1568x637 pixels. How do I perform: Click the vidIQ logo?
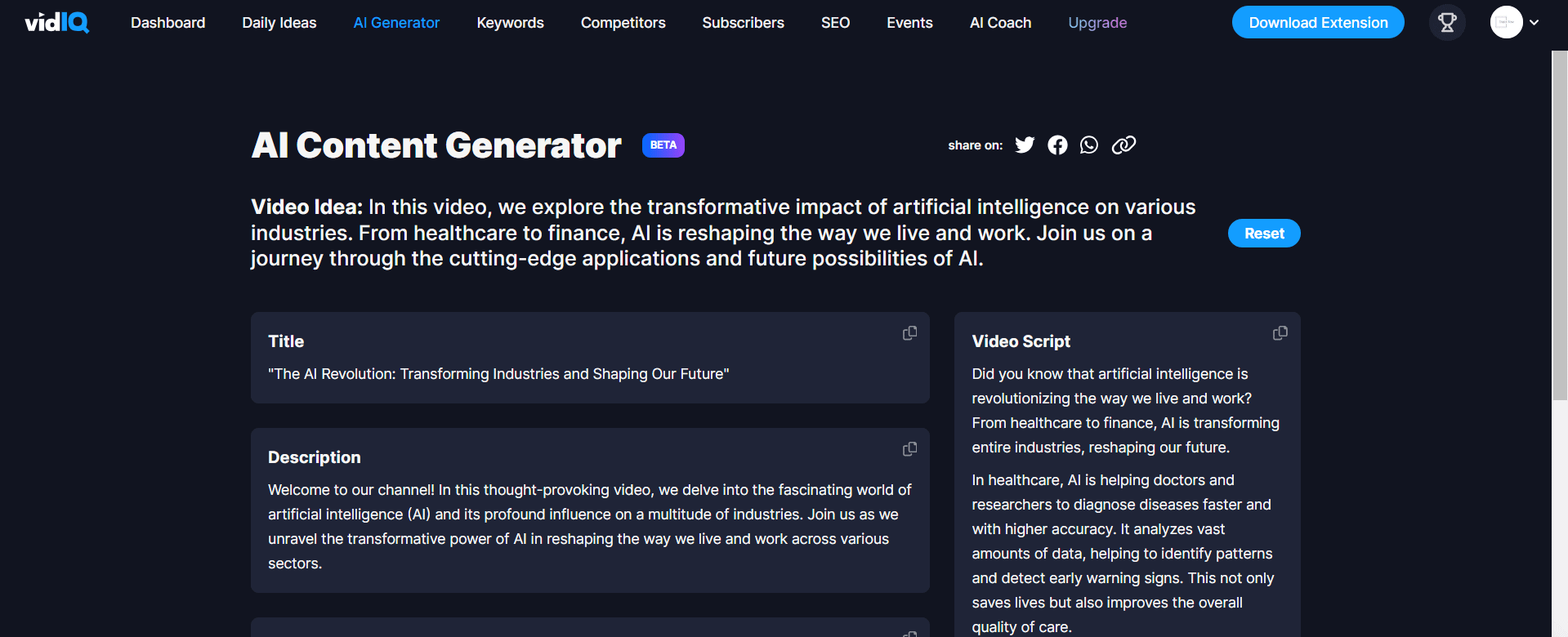click(x=57, y=22)
